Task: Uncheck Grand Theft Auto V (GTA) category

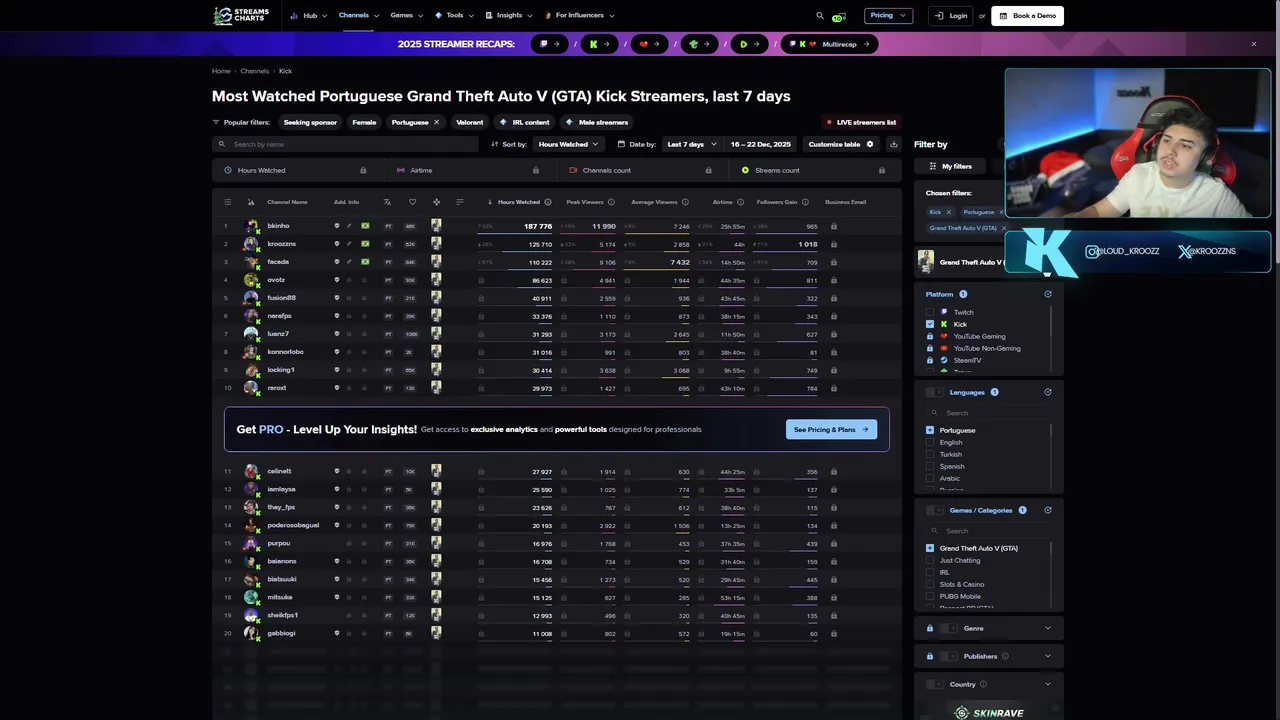Action: pyautogui.click(x=930, y=548)
